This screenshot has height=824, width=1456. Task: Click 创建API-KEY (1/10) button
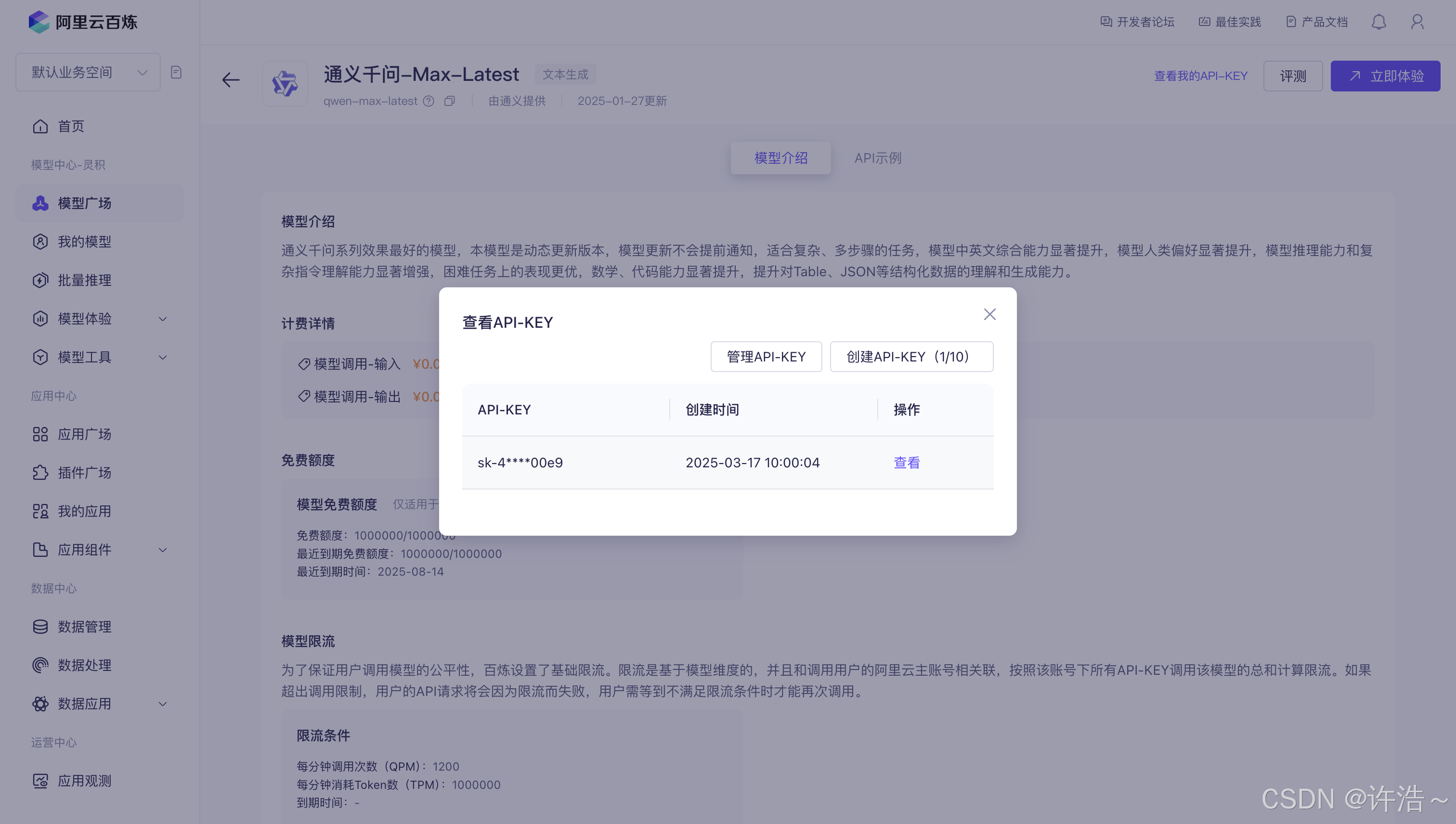[x=911, y=357]
